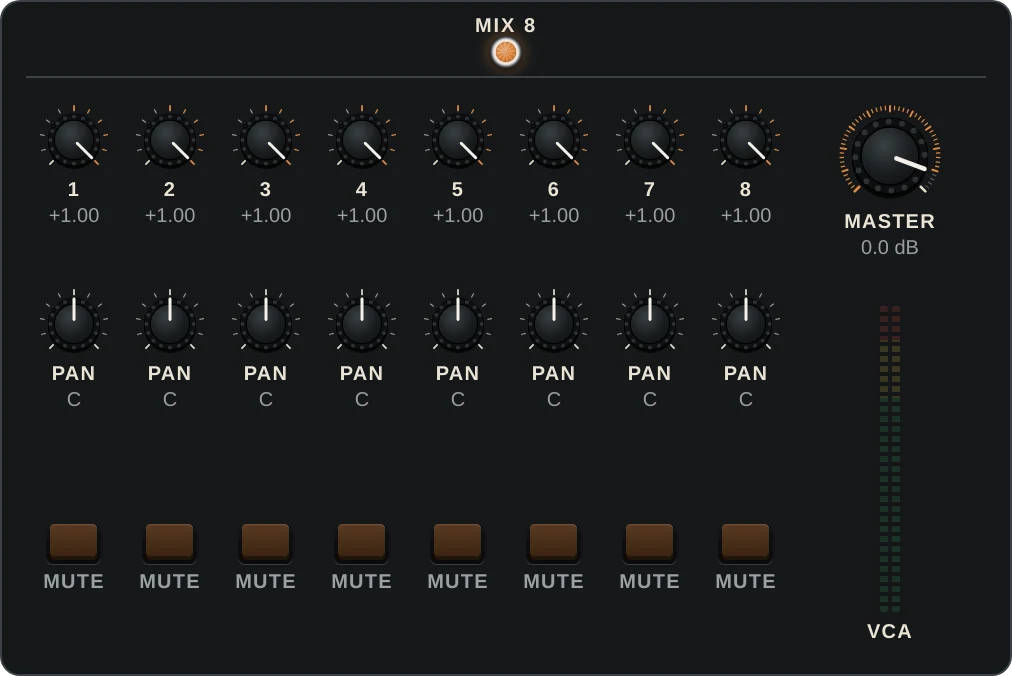Click the orange MIX 8 logo light

[x=505, y=52]
